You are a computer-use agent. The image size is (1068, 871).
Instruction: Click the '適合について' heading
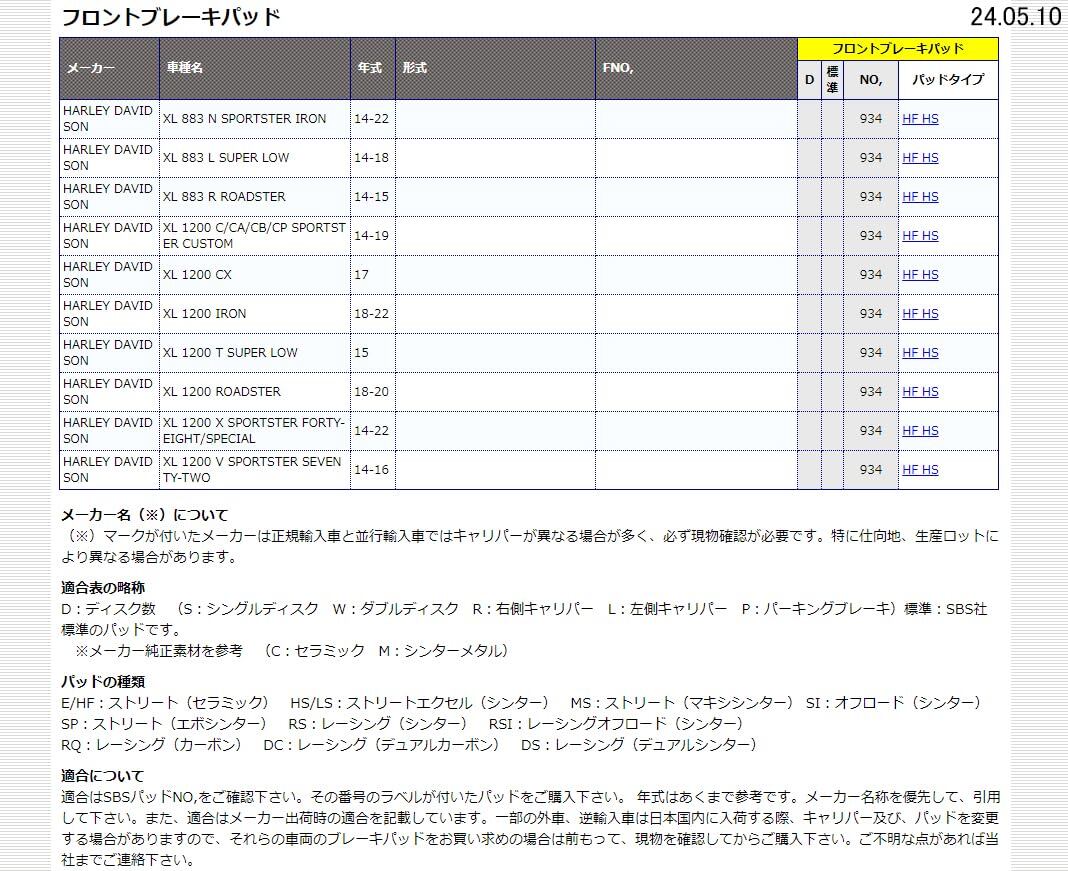pos(103,776)
